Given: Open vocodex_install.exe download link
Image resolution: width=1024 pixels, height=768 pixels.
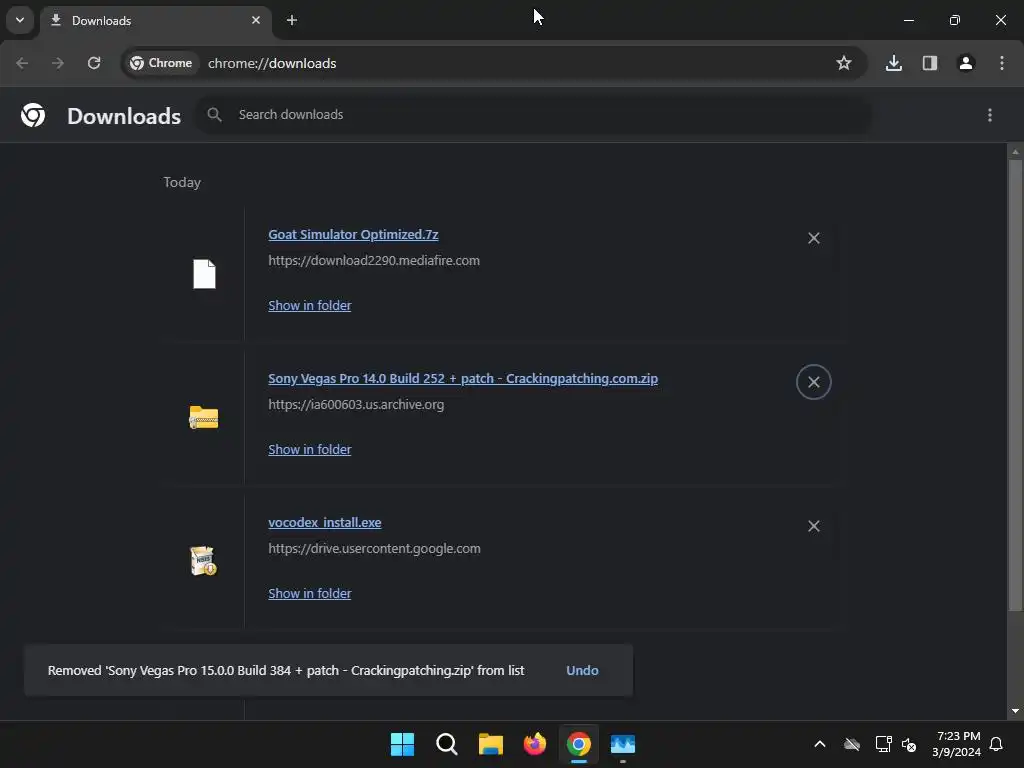Looking at the screenshot, I should [x=325, y=522].
